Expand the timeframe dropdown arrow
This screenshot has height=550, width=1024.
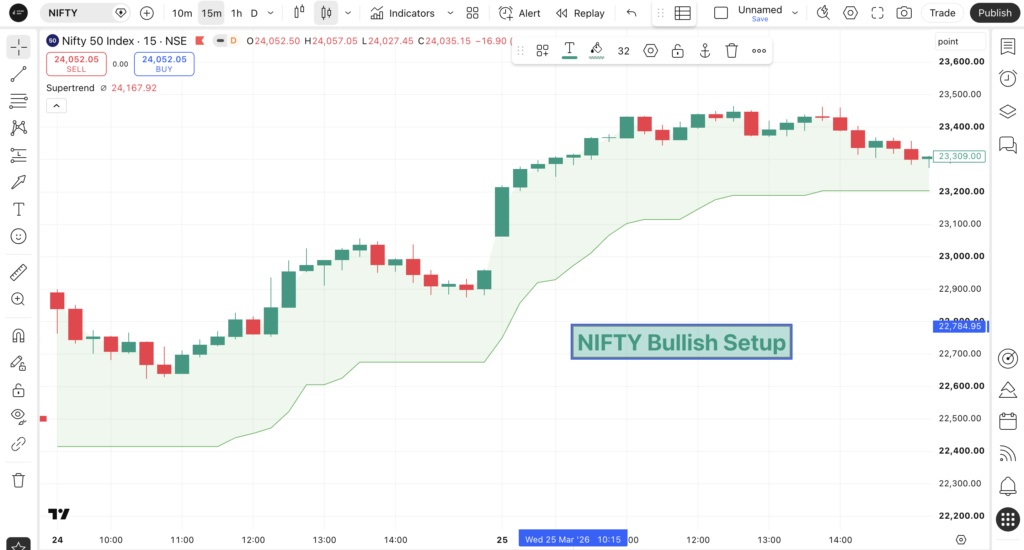[x=270, y=13]
